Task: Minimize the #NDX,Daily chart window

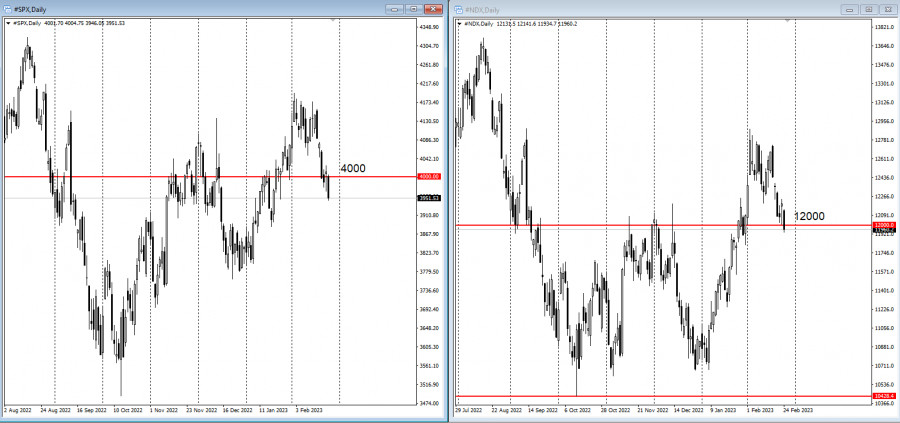Action: (x=849, y=10)
